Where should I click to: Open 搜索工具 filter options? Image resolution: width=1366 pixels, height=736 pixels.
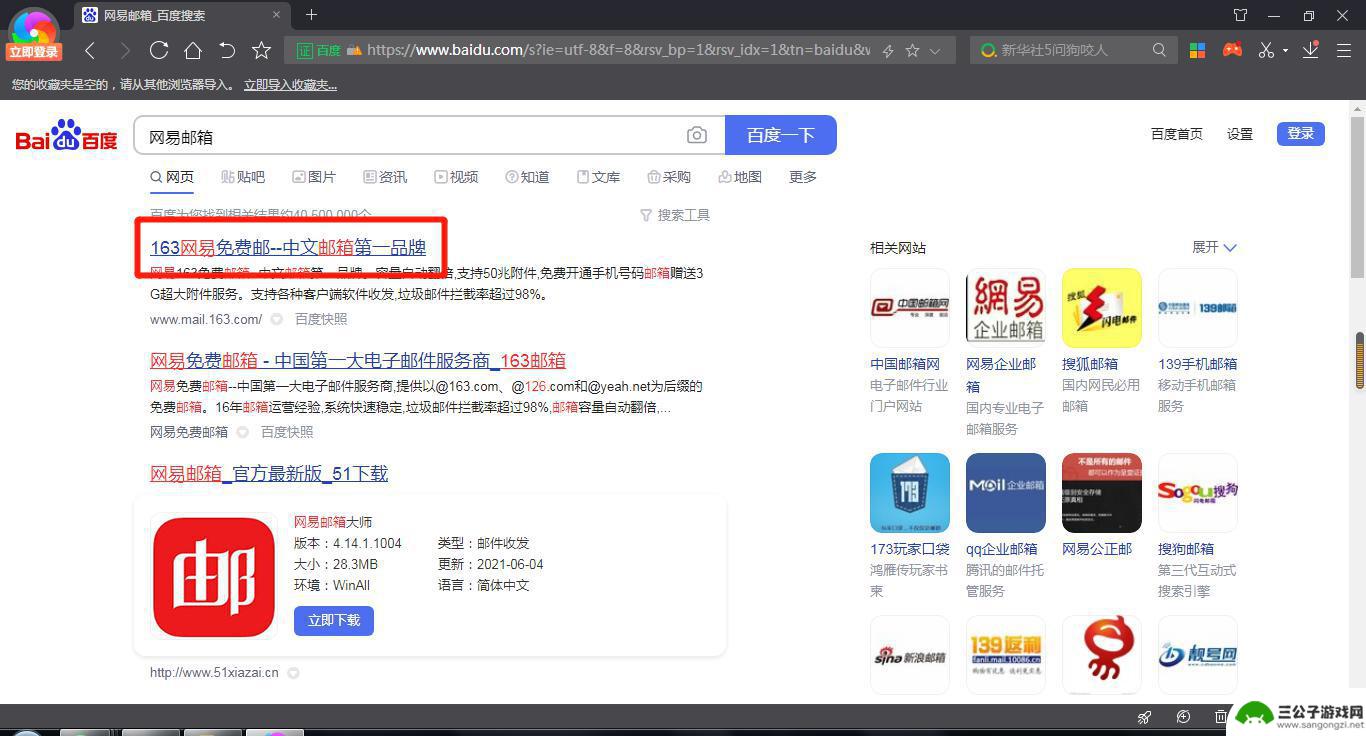point(675,215)
